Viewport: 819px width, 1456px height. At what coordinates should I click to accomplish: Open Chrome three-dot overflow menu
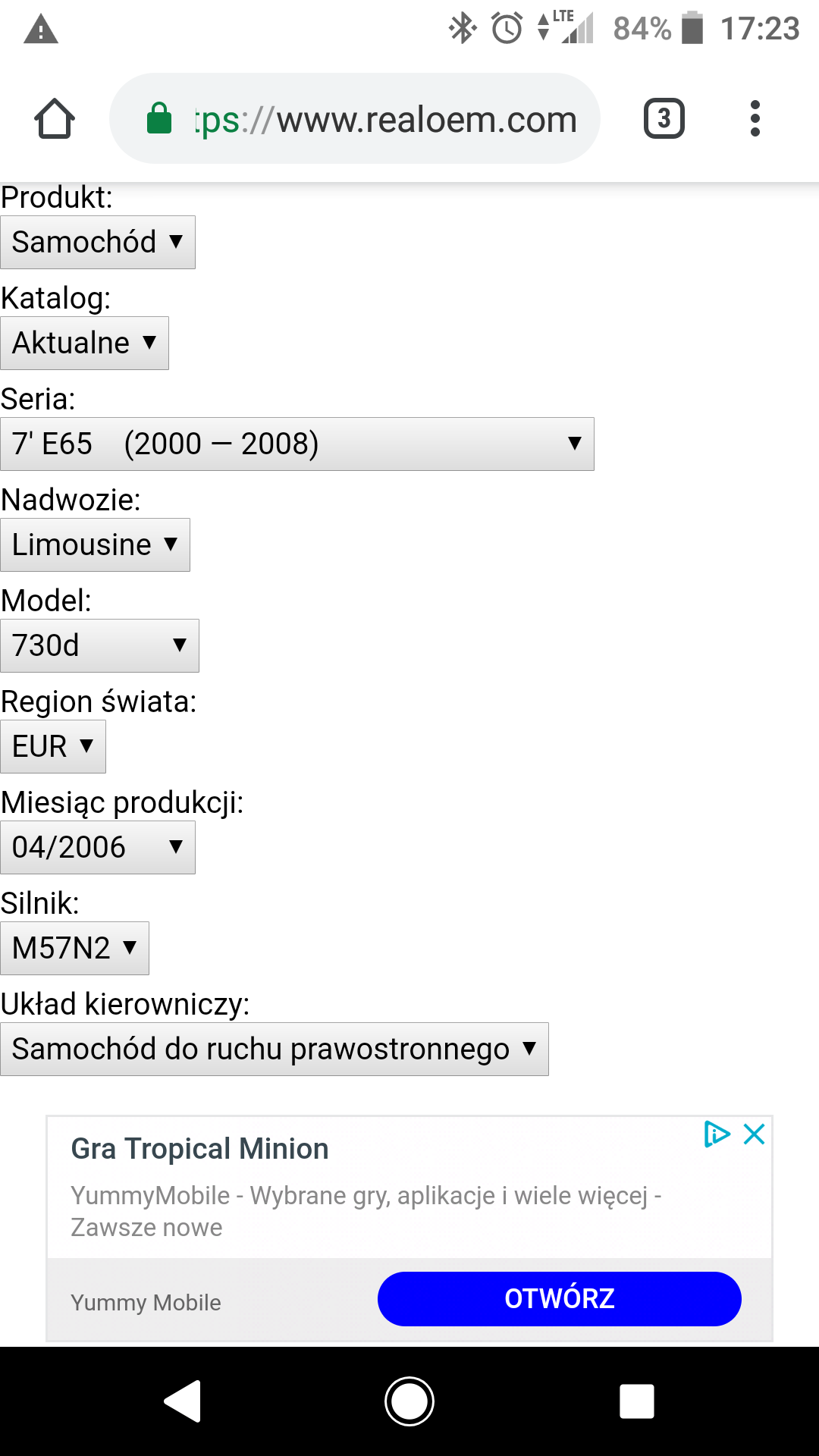[x=755, y=119]
